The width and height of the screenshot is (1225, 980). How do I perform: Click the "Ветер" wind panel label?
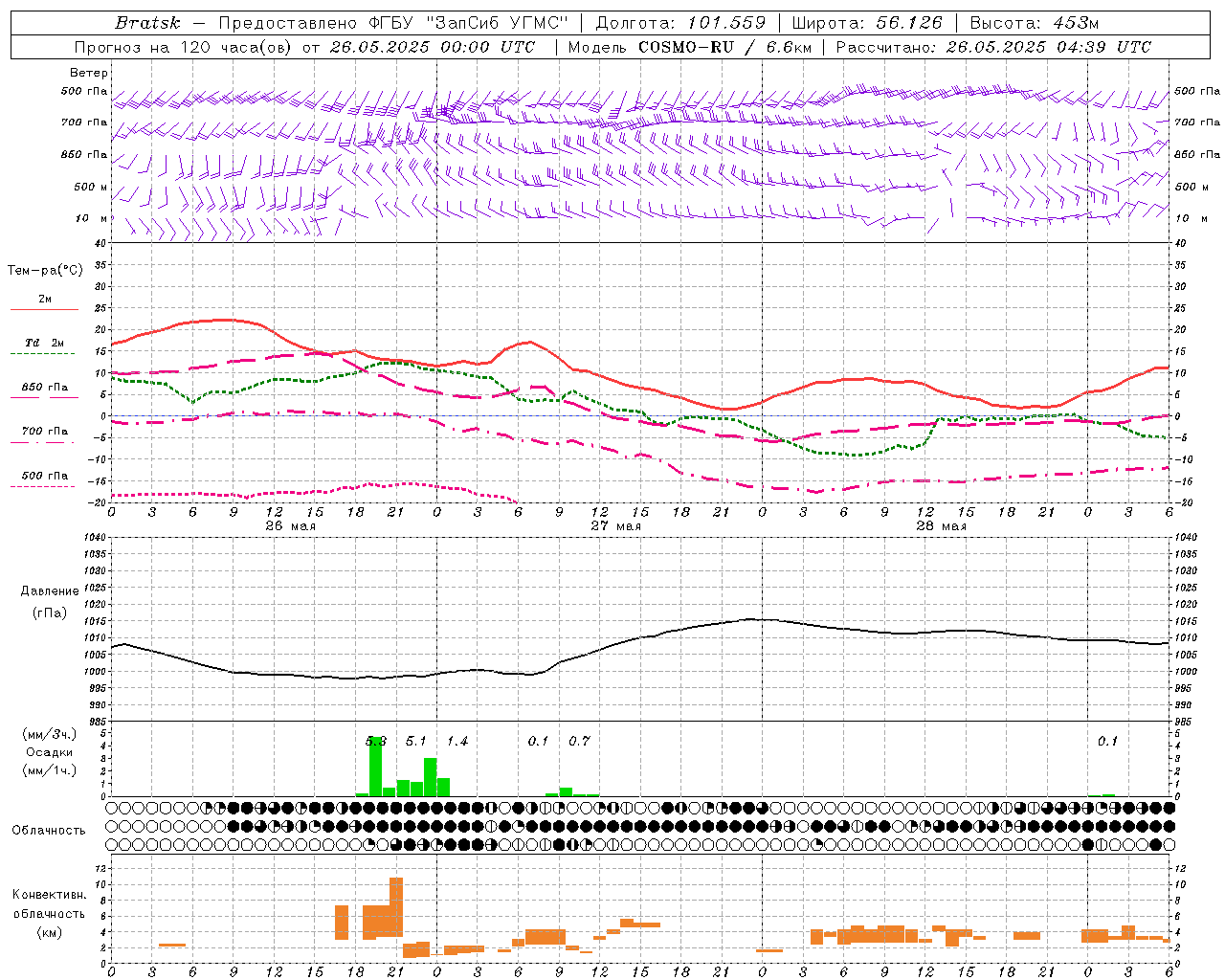[88, 73]
